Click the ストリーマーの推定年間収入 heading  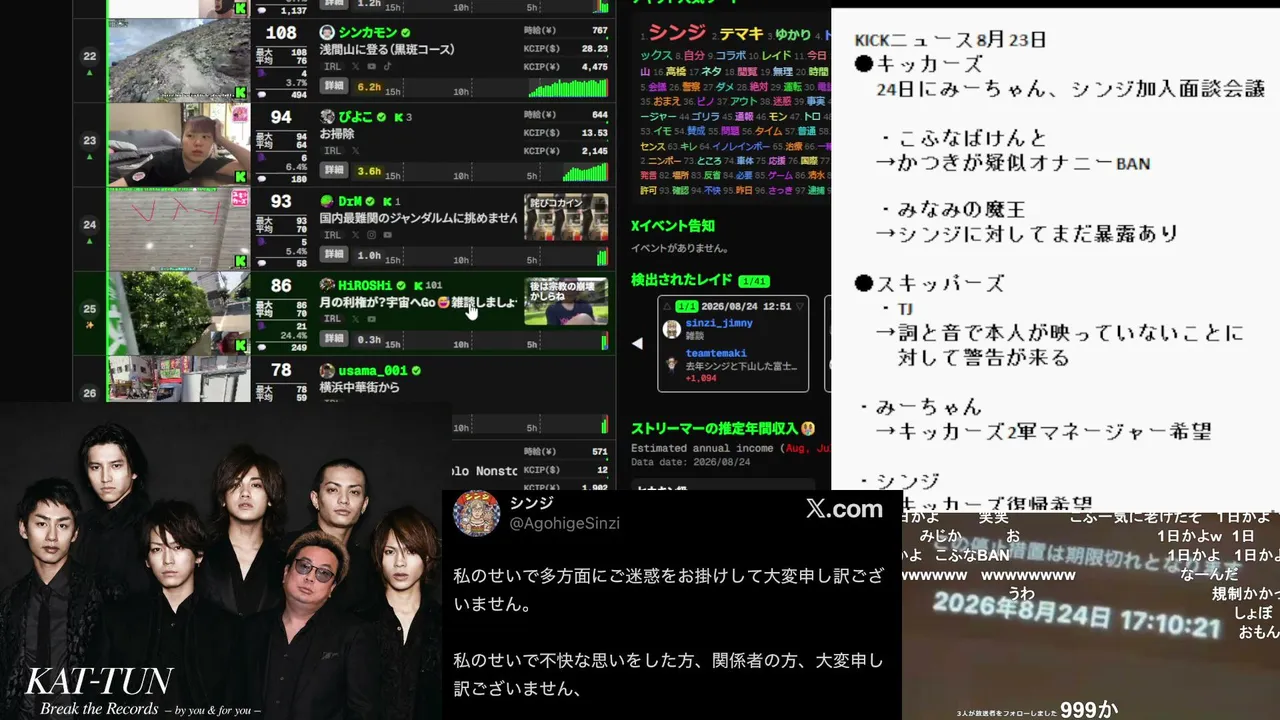722,429
